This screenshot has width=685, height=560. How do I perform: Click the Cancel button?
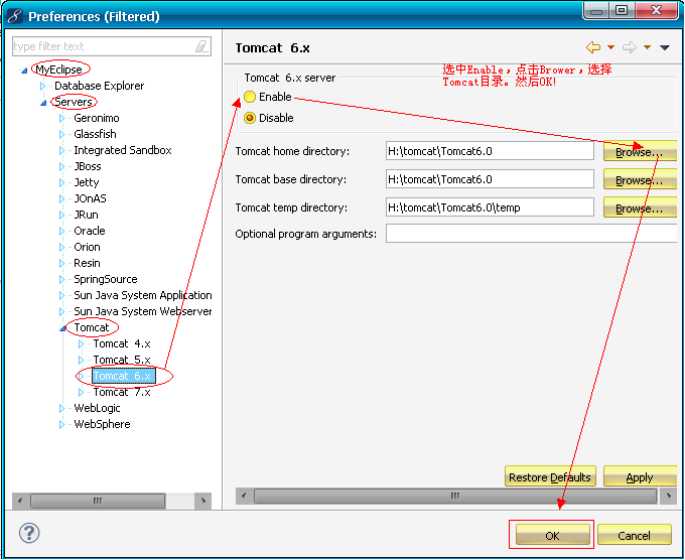(634, 535)
